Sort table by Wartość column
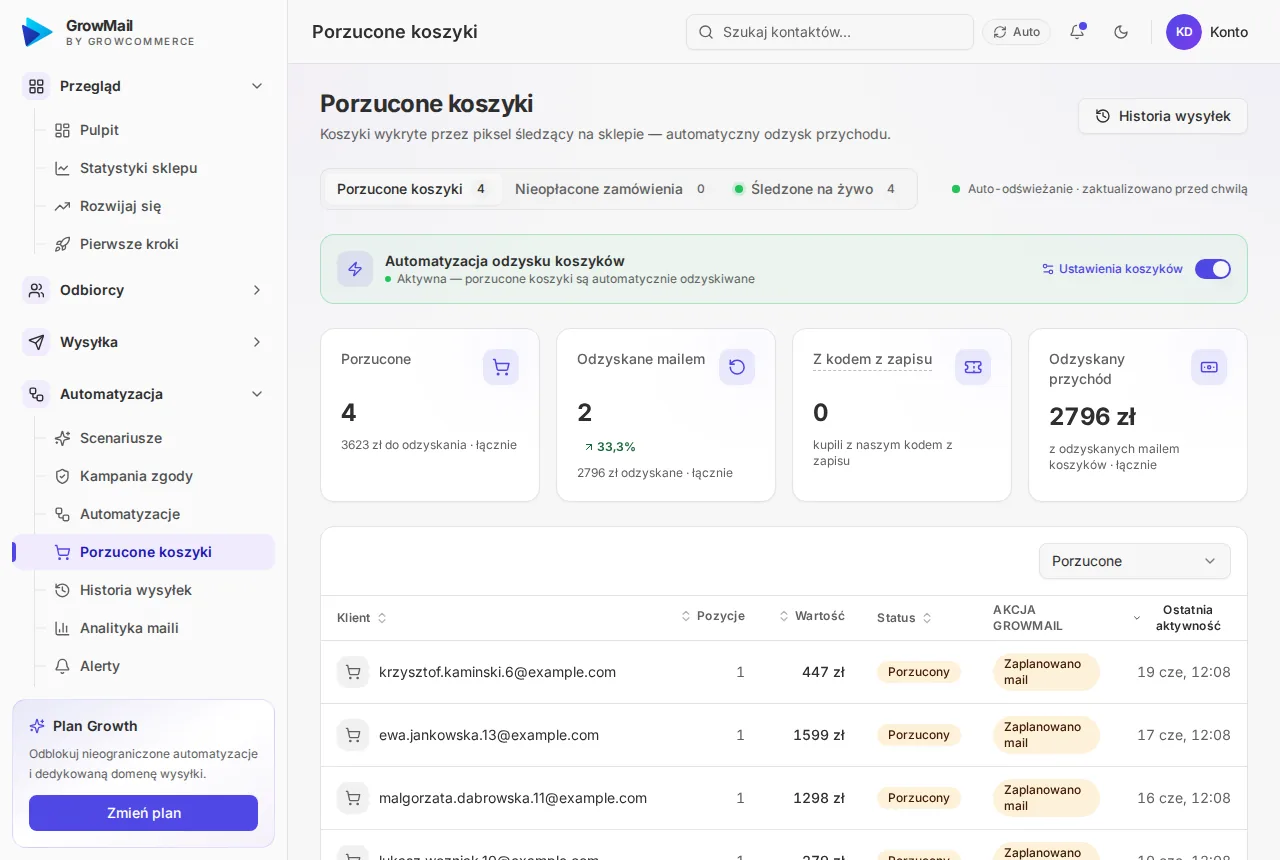 [x=812, y=616]
